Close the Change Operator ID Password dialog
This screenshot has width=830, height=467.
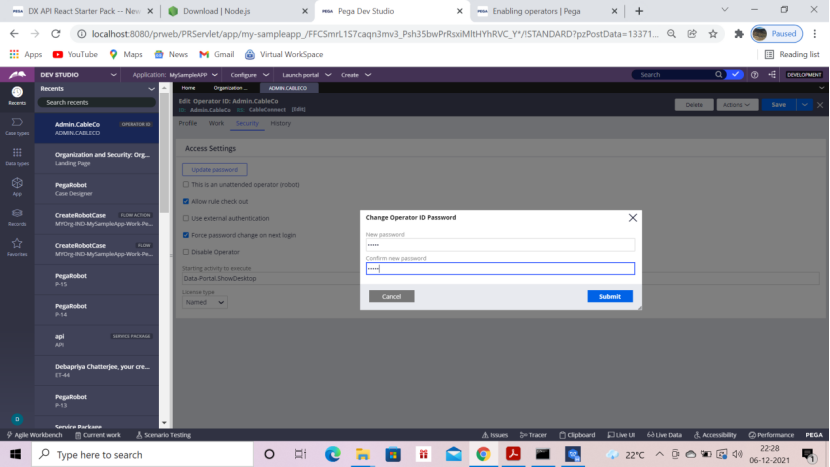tap(633, 218)
